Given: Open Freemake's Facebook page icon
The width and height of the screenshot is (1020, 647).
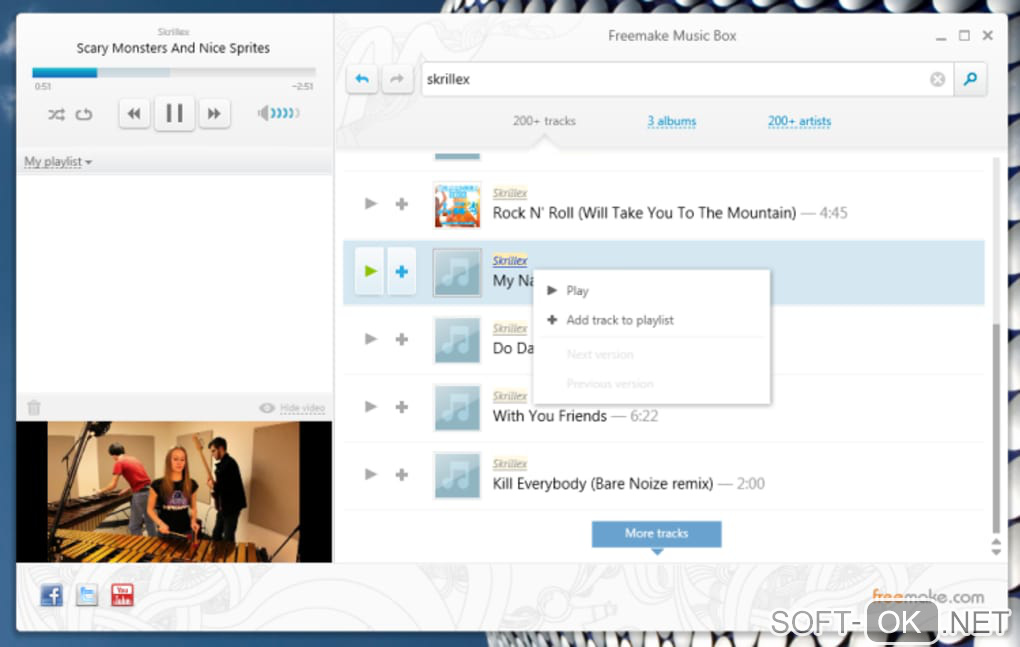Looking at the screenshot, I should coord(51,595).
